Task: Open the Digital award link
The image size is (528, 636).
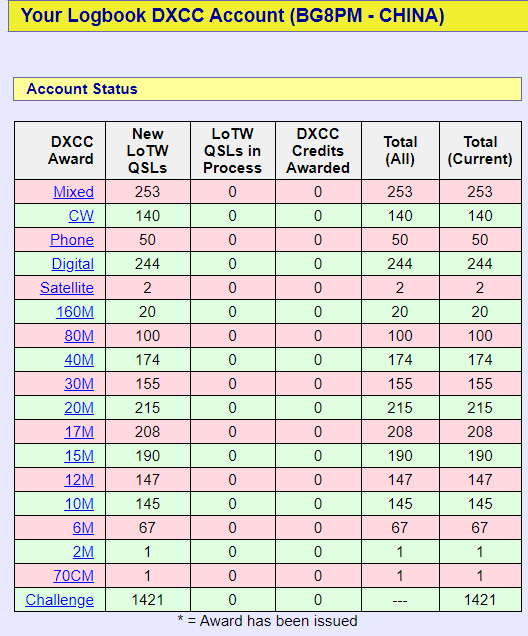Action: pyautogui.click(x=73, y=264)
